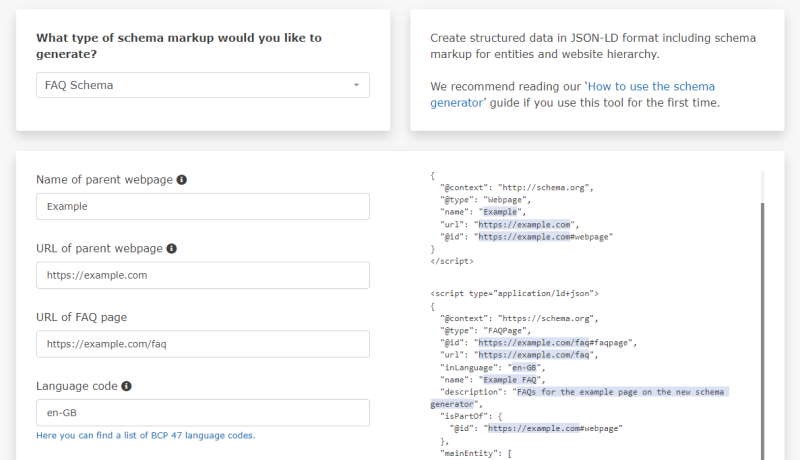800x460 pixels.
Task: Open the list of BCP 47 language codes link
Action: point(145,436)
